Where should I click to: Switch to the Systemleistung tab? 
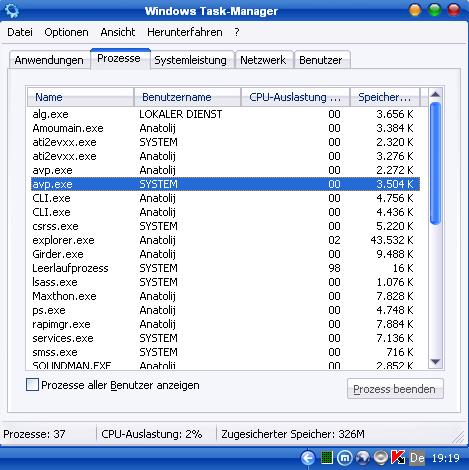pos(190,60)
